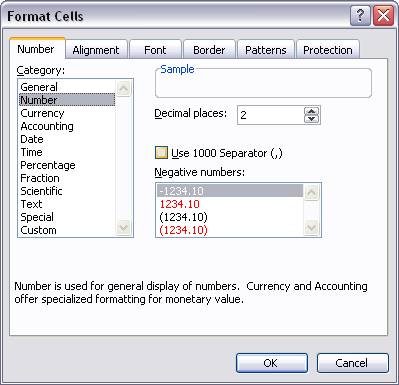Close the Format Cells dialog
The height and width of the screenshot is (385, 399).
pos(383,16)
